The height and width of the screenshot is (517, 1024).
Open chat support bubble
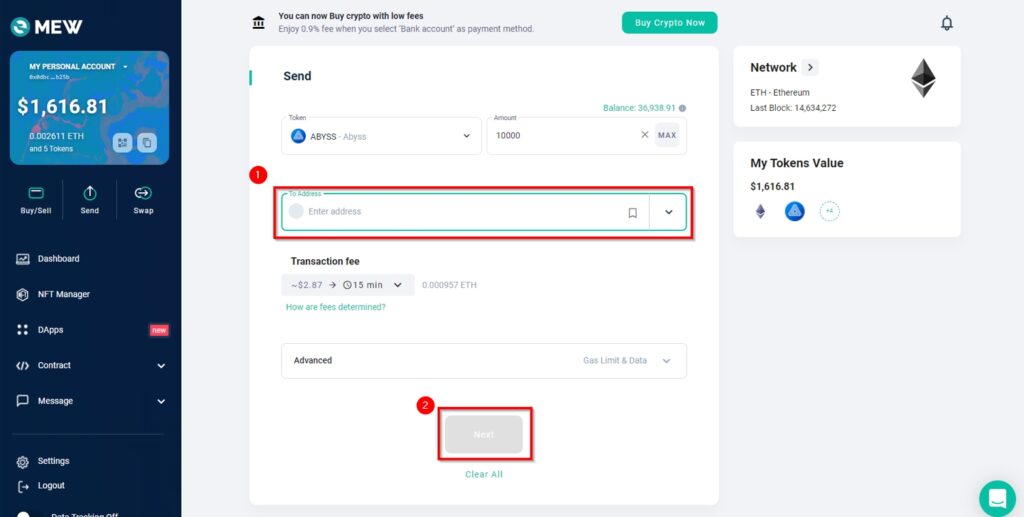[997, 498]
